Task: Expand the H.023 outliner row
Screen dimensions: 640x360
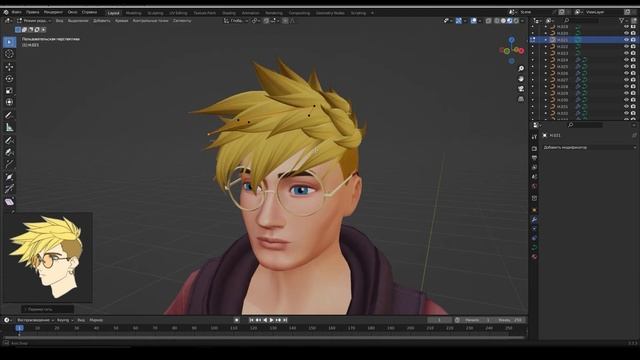Action: tap(546, 53)
